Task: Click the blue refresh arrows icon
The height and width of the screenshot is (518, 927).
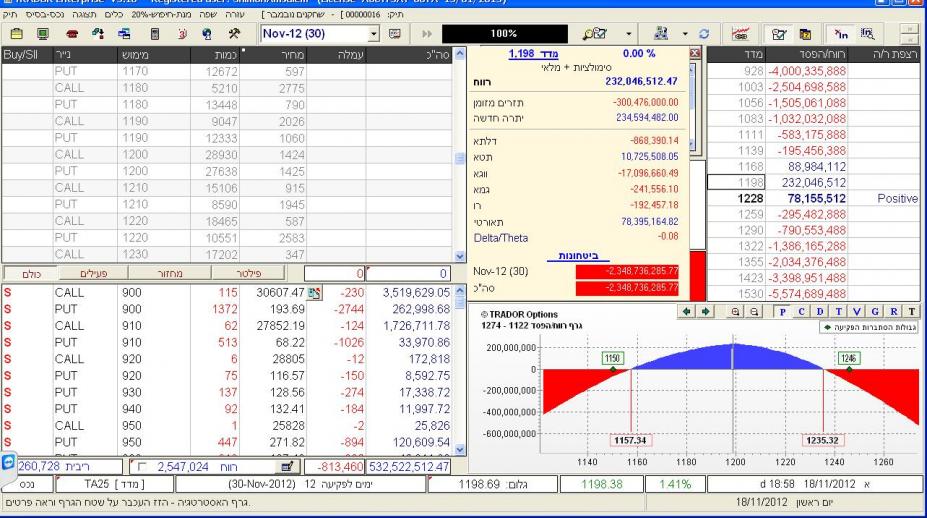Action: coord(705,33)
